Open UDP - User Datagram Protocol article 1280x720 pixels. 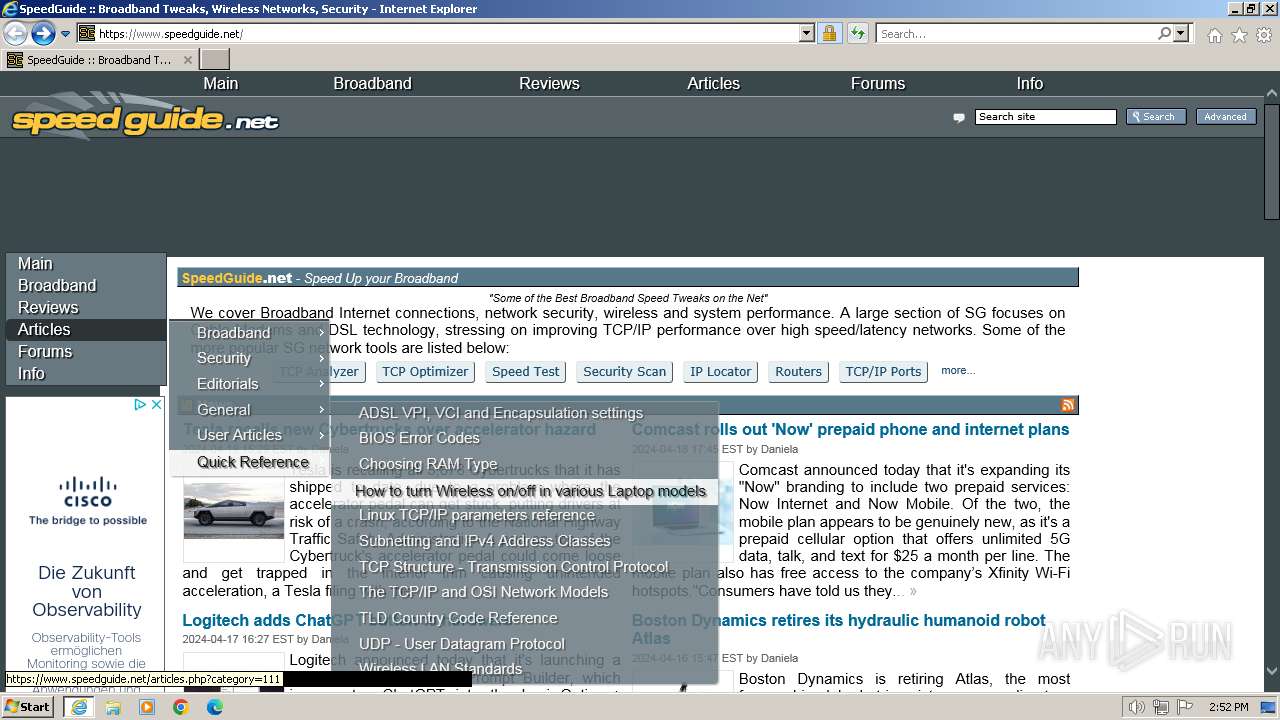[524, 644]
